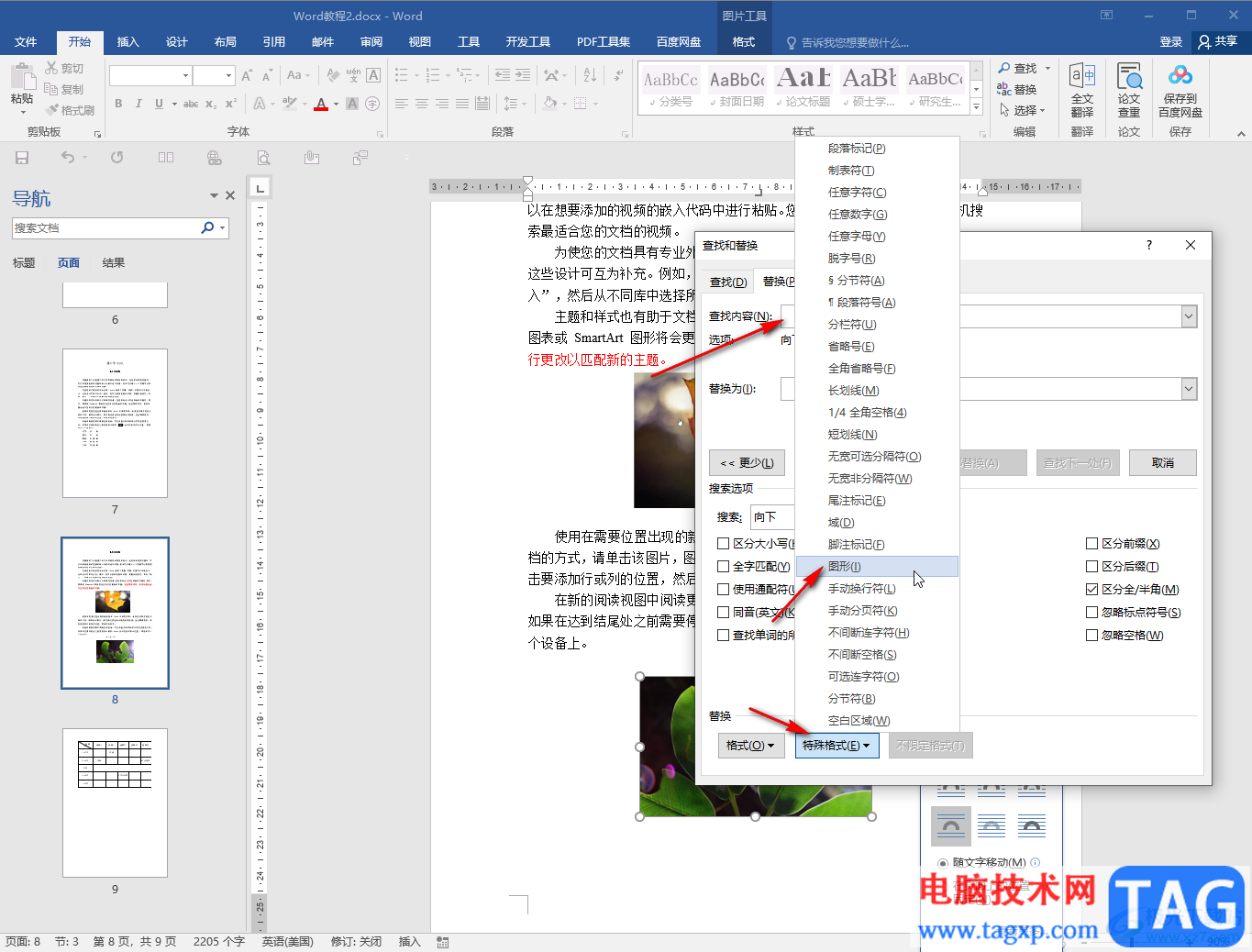Screen dimensions: 1252x952
Task: Click the text highlight color button
Action: tap(289, 104)
